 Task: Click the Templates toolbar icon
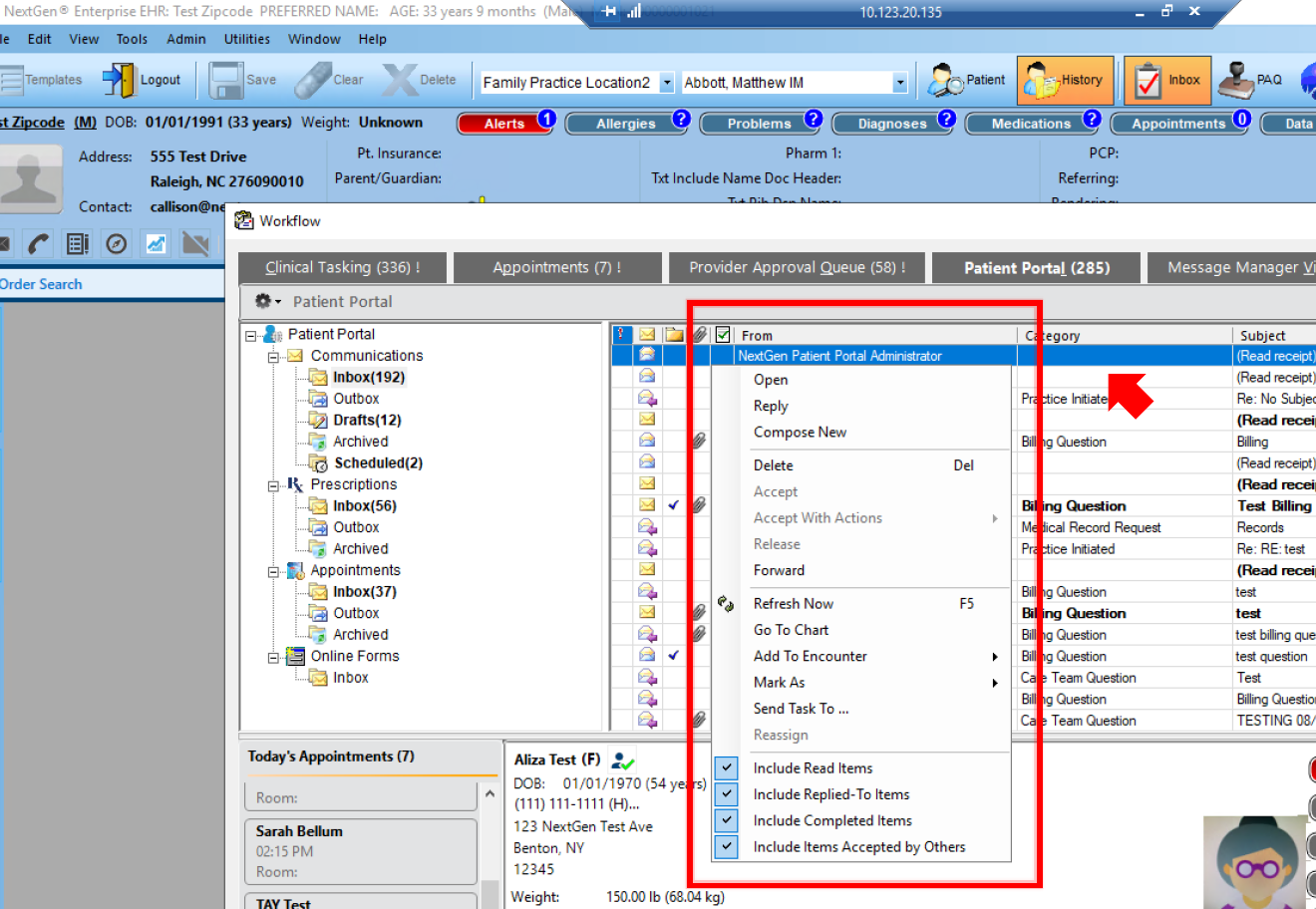(x=12, y=80)
